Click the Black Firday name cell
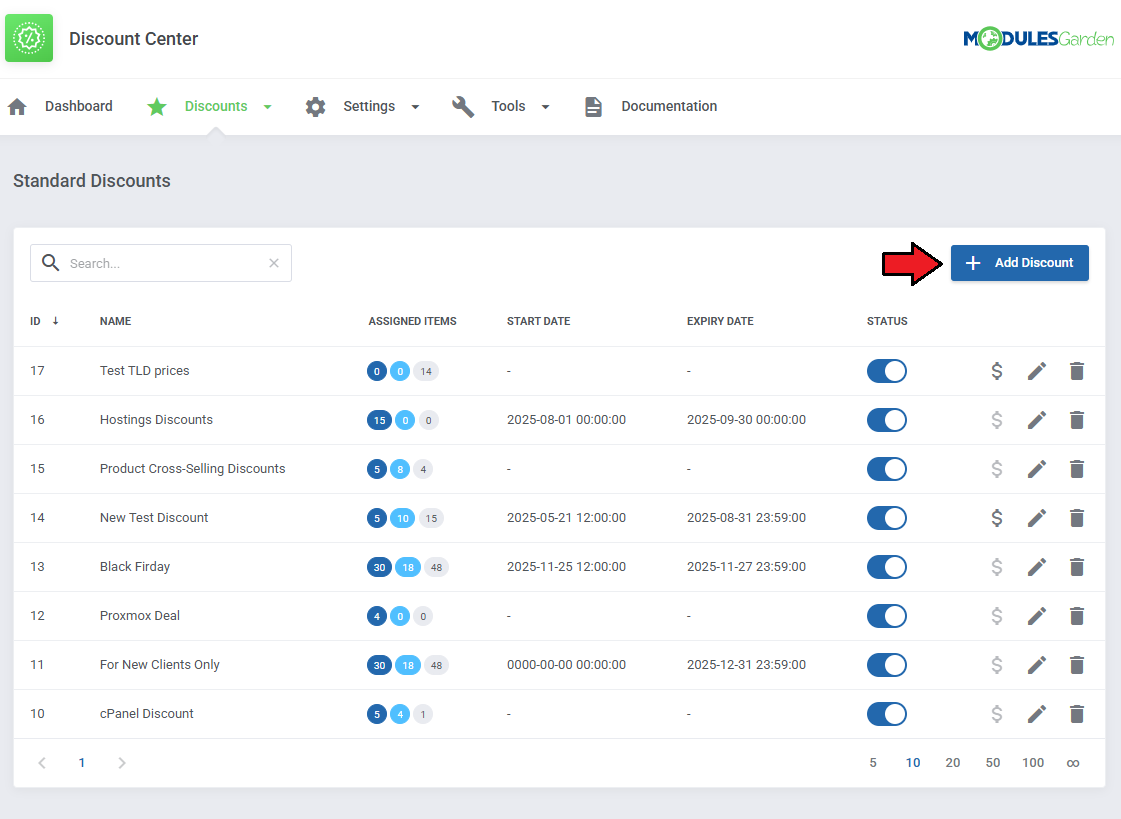The height and width of the screenshot is (819, 1121). (135, 567)
